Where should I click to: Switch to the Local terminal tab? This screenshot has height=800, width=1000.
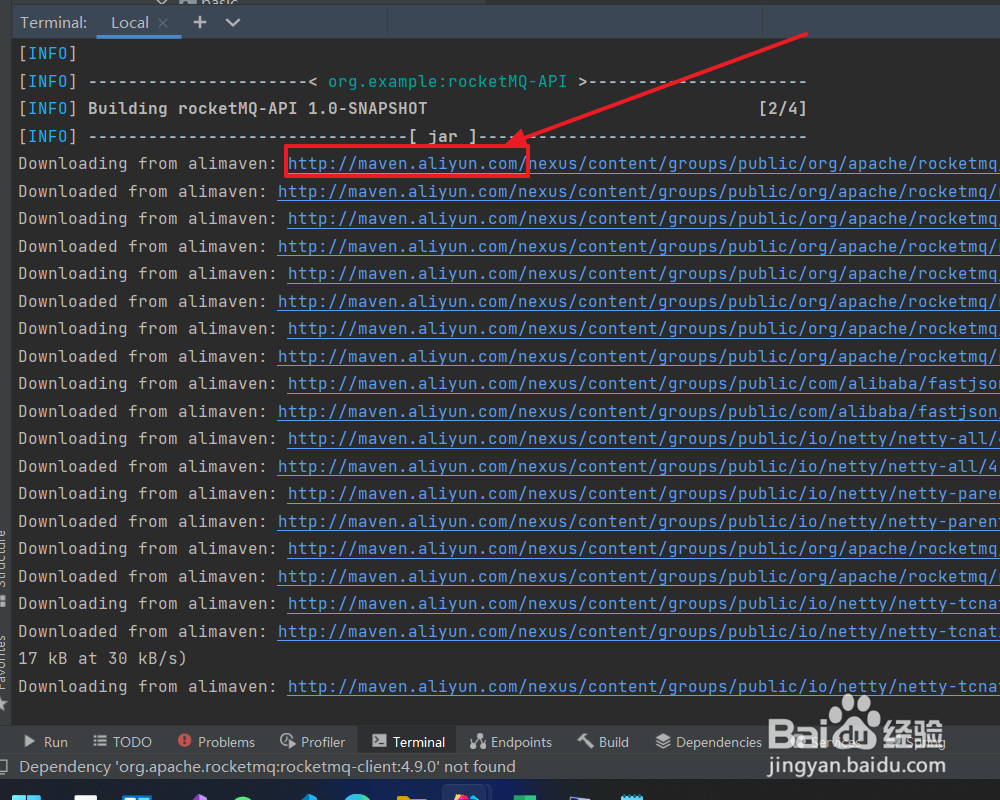click(x=130, y=23)
